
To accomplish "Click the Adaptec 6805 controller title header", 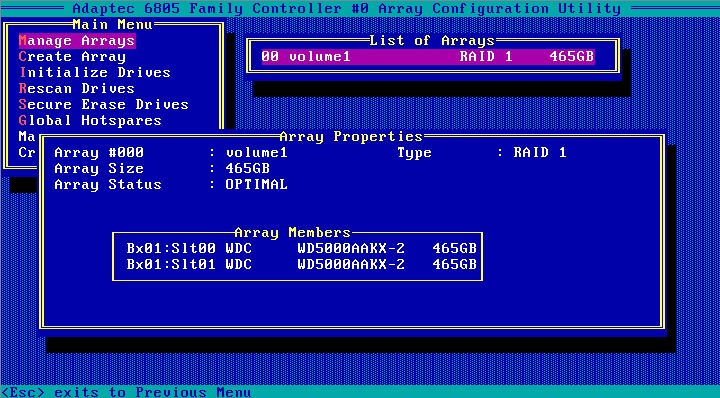I will tap(347, 9).
